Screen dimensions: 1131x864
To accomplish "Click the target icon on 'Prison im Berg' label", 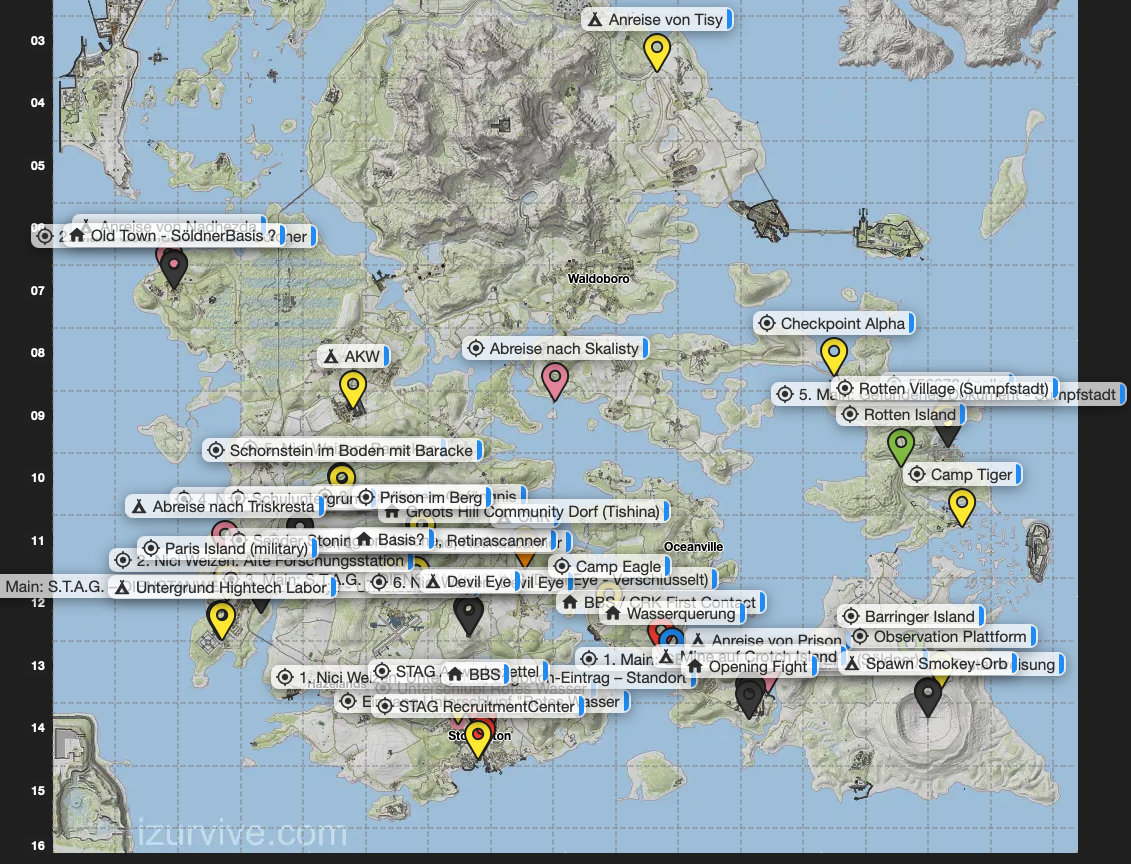I will click(367, 497).
